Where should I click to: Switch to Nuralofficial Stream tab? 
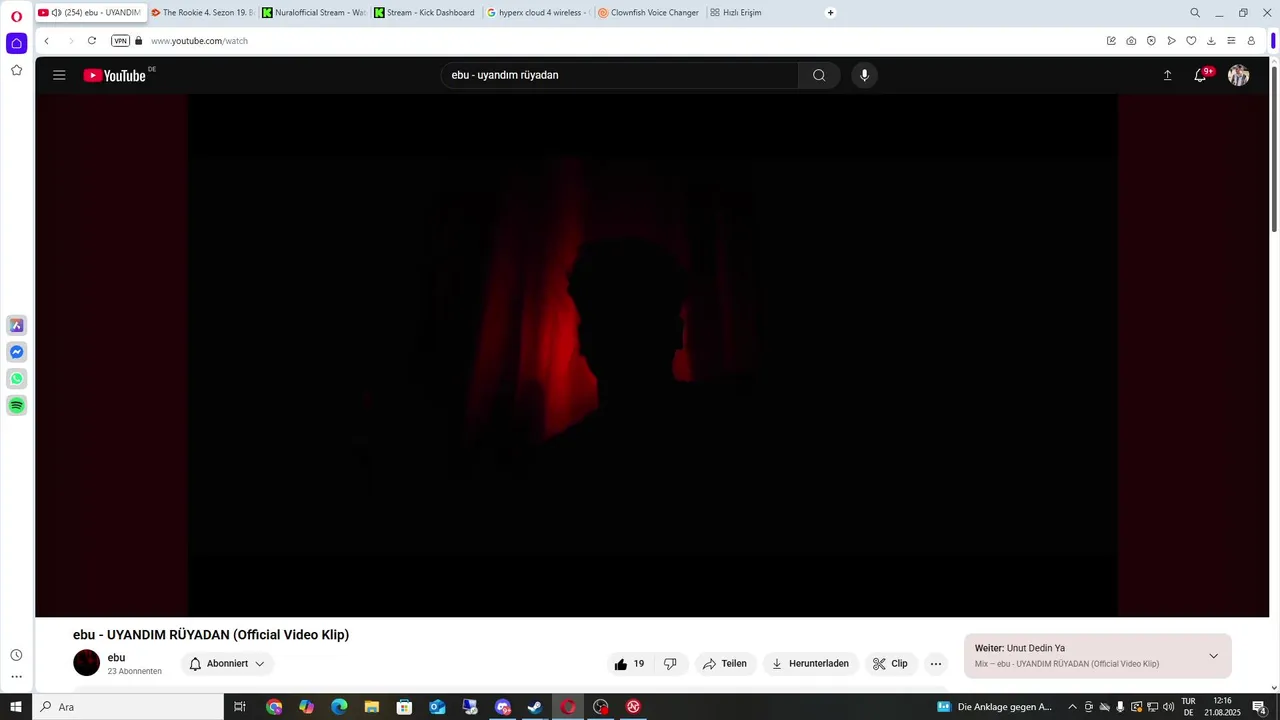click(314, 13)
